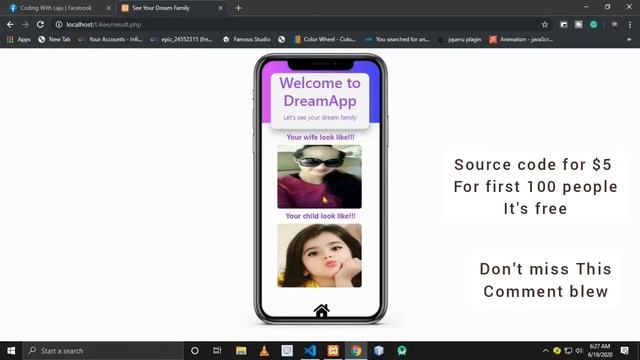Image resolution: width=640 pixels, height=360 pixels.
Task: Open the network icon in system tray
Action: 568,351
